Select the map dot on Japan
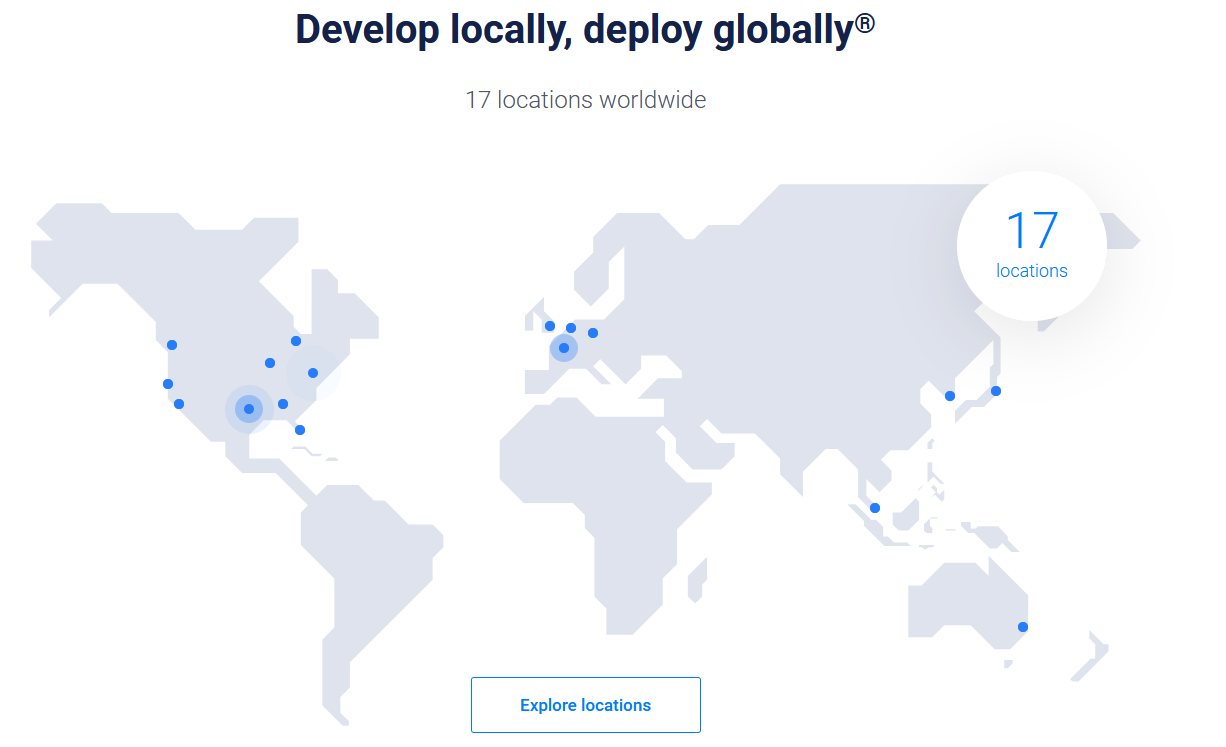 [x=996, y=391]
